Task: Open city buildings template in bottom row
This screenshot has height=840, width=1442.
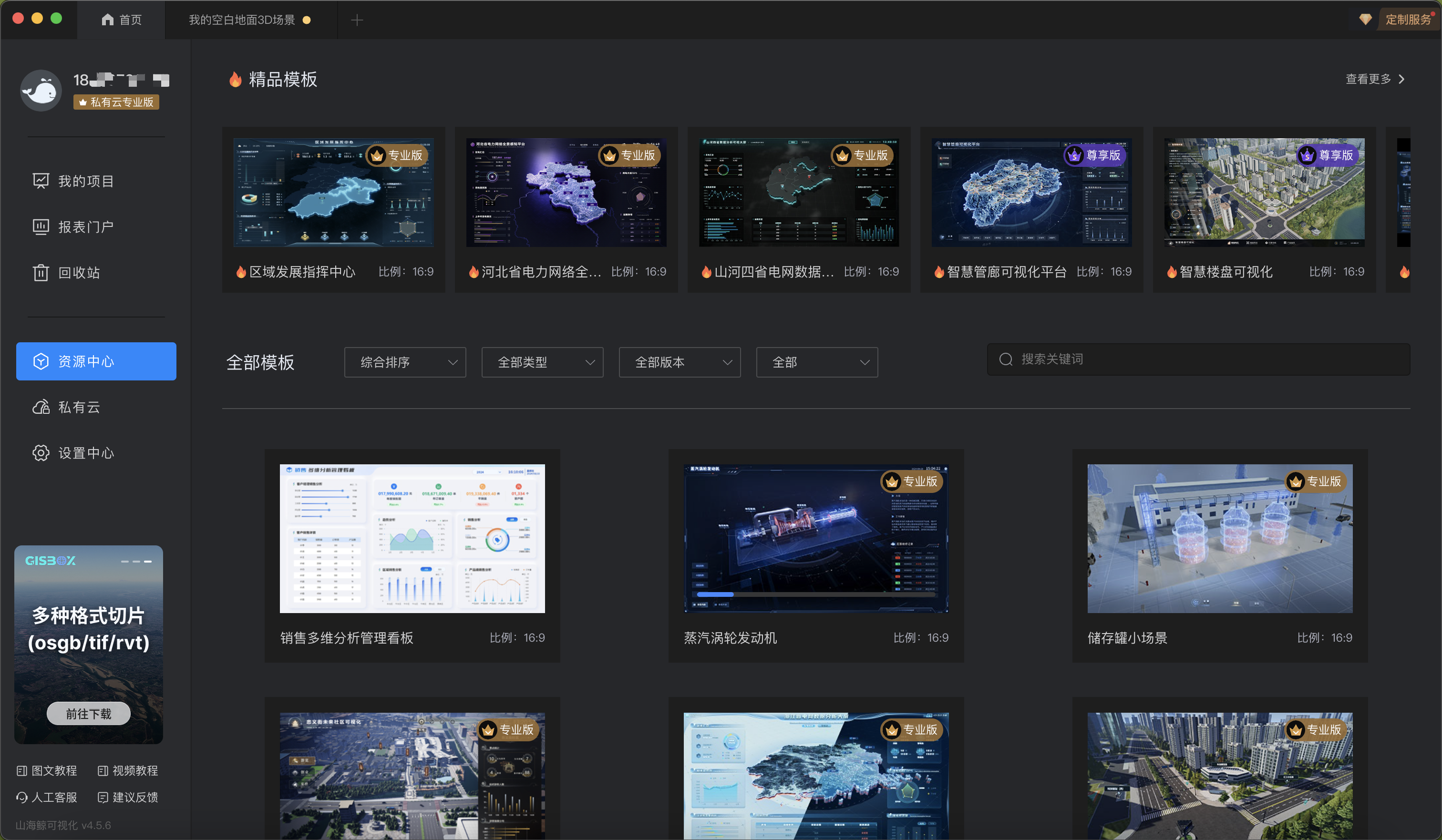Action: click(1220, 776)
